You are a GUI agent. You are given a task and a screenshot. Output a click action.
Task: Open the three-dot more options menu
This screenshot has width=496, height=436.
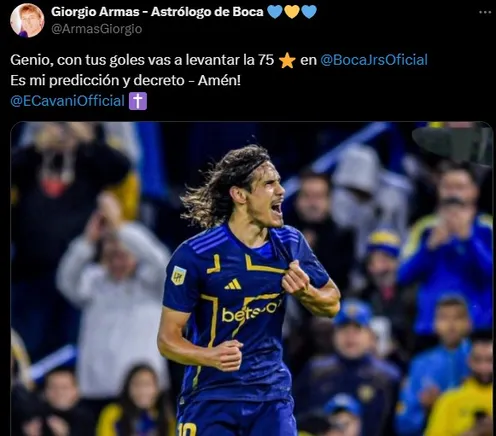click(x=485, y=12)
